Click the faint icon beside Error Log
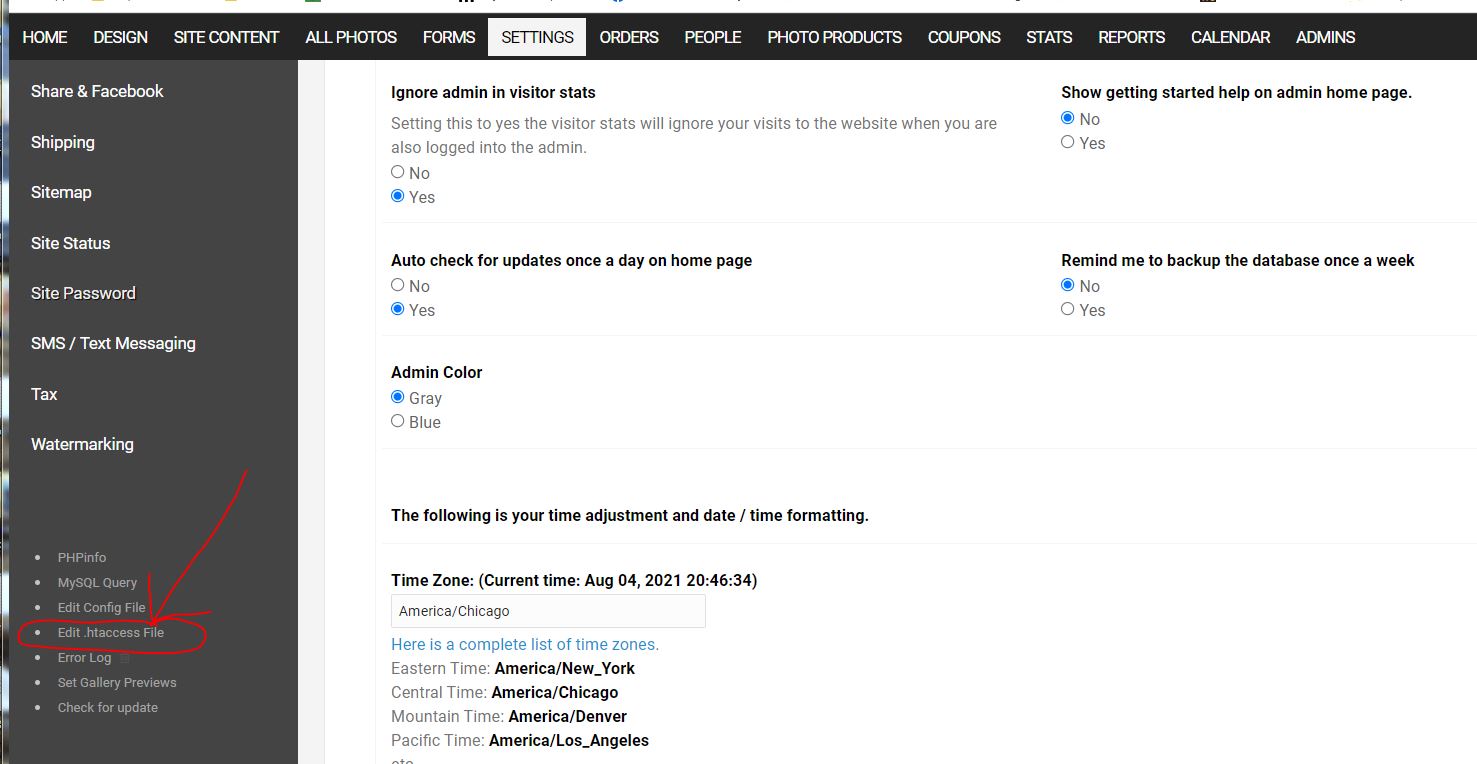Image resolution: width=1477 pixels, height=764 pixels. pyautogui.click(x=125, y=658)
